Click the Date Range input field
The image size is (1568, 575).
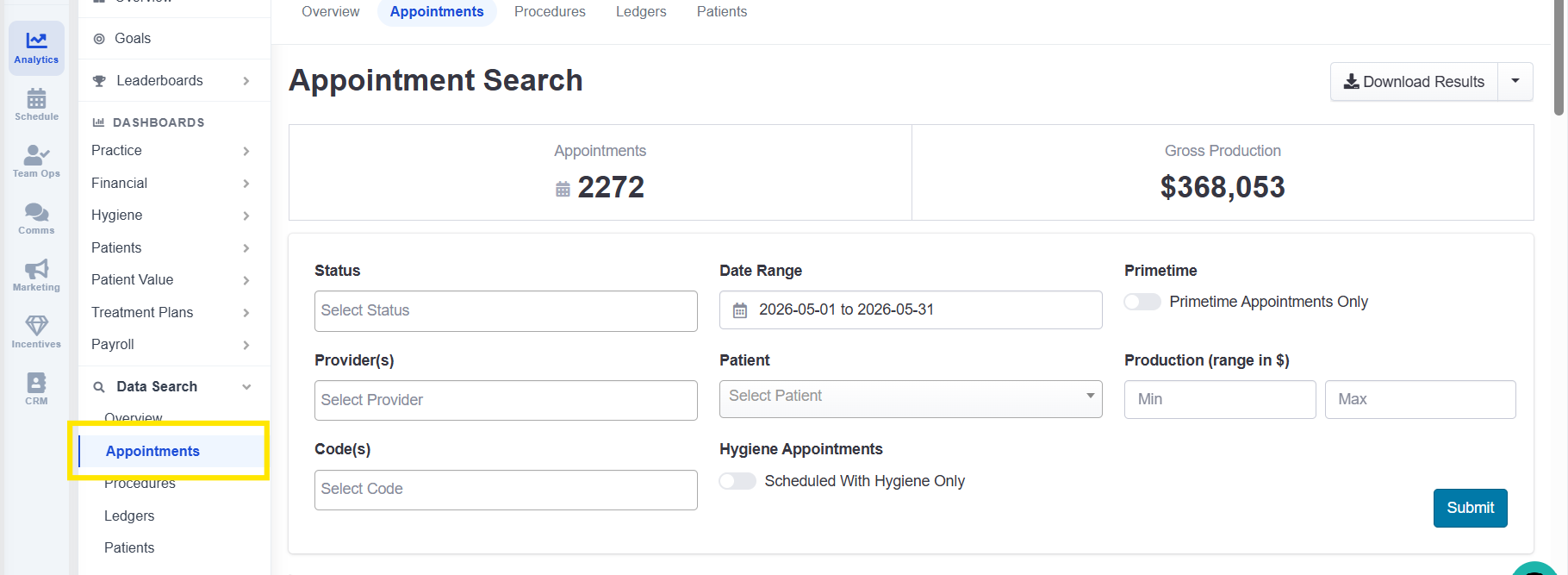click(911, 309)
